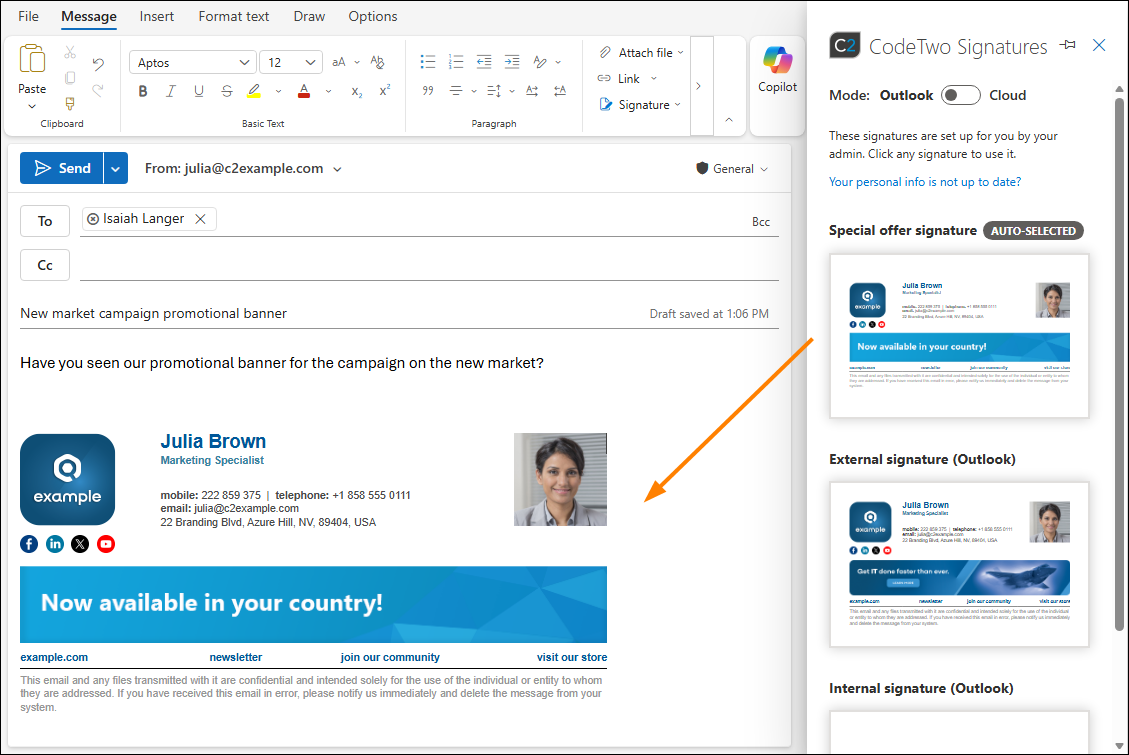The height and width of the screenshot is (755, 1129).
Task: Switch to the Options tab
Action: [x=372, y=17]
